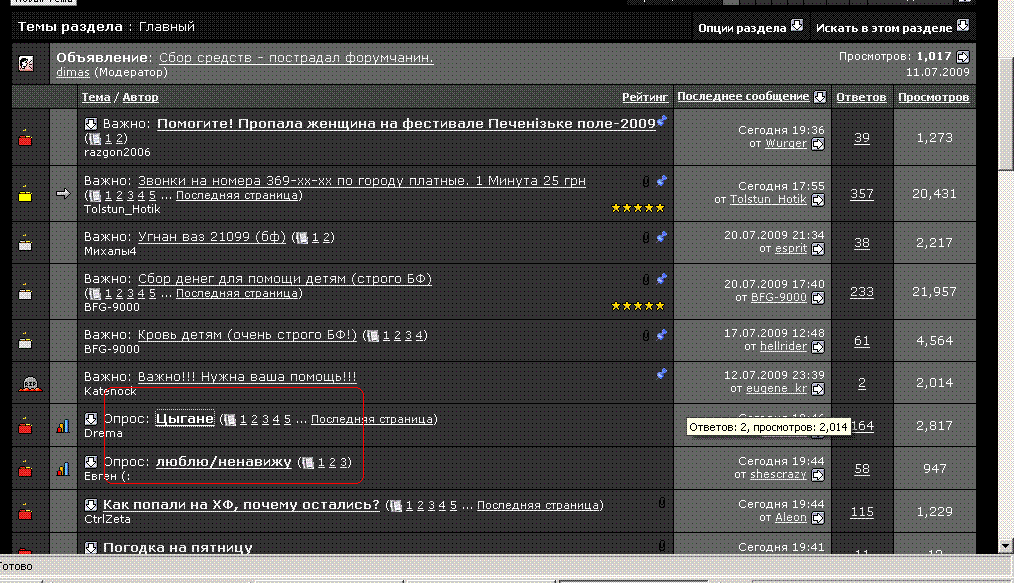The image size is (1016, 583).
Task: Go to last post by Tolstun_Hotik icon
Action: 818,200
